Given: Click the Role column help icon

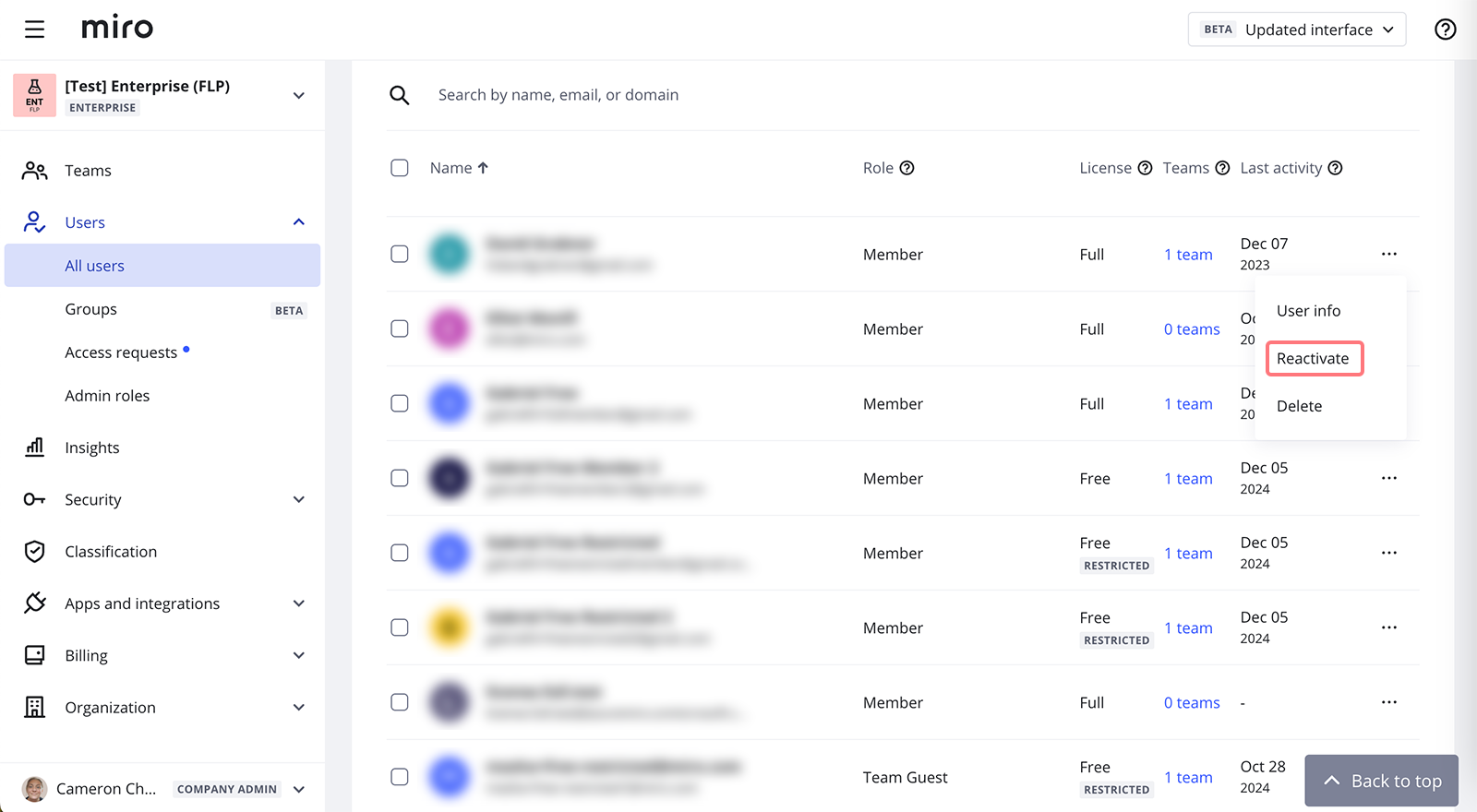Looking at the screenshot, I should point(907,168).
